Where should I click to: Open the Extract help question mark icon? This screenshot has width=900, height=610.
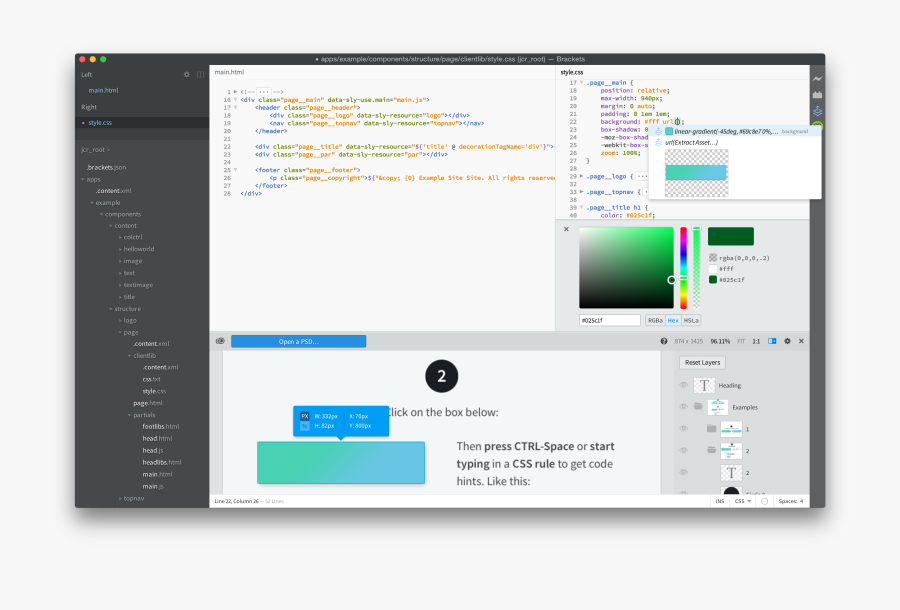[664, 341]
